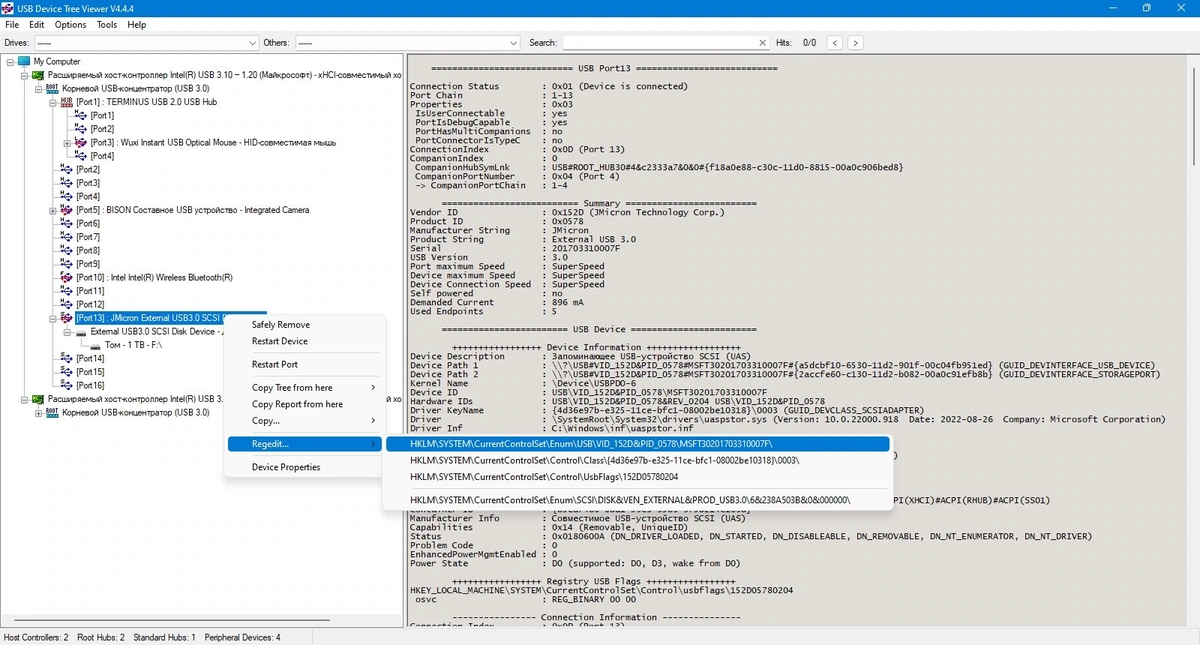Open the Copy Report from here submenu

[x=304, y=404]
